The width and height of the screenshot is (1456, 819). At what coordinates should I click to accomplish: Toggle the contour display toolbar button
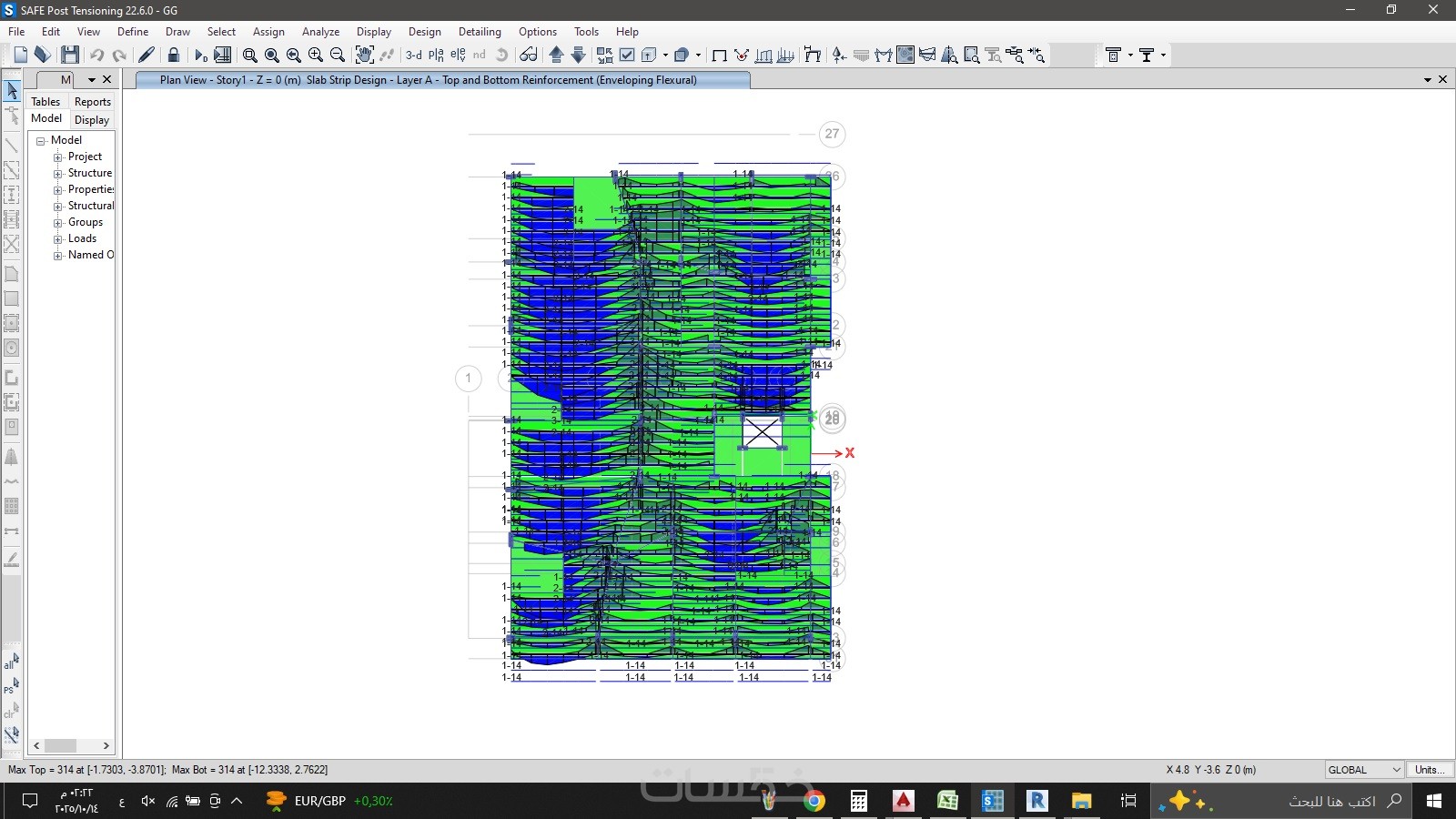pos(905,56)
